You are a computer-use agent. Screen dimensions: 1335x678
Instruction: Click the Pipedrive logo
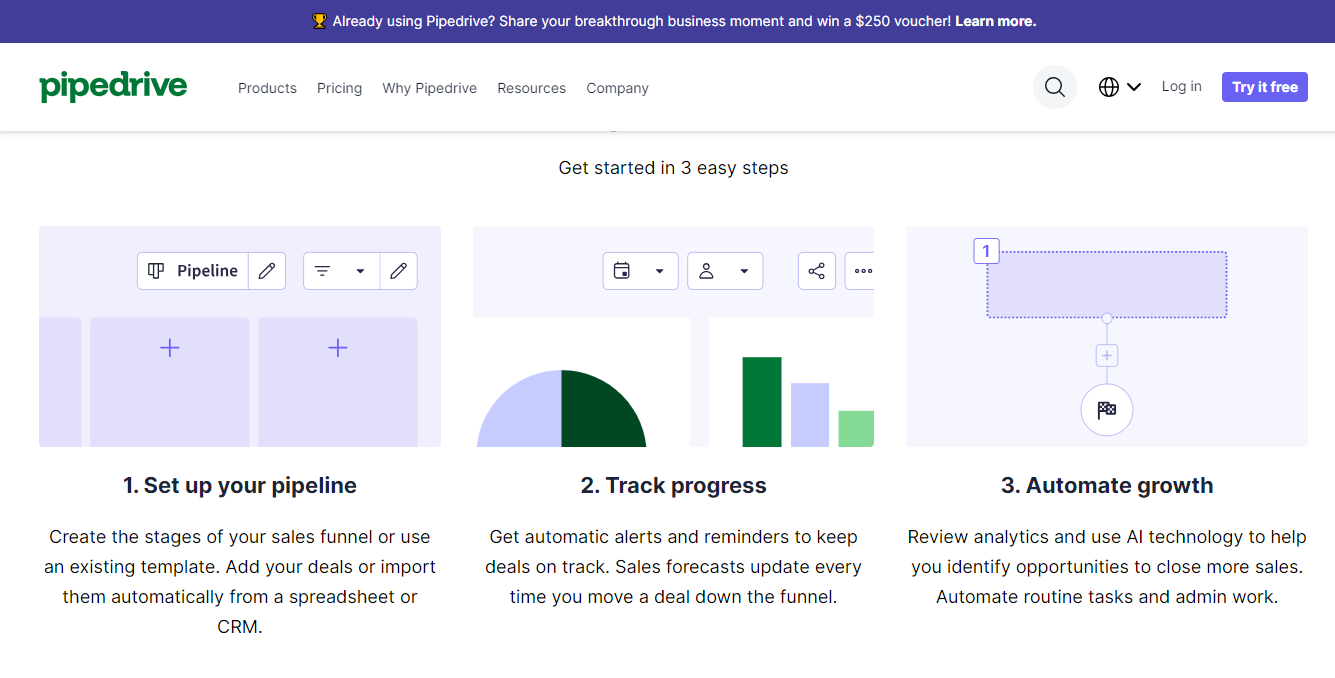tap(113, 87)
